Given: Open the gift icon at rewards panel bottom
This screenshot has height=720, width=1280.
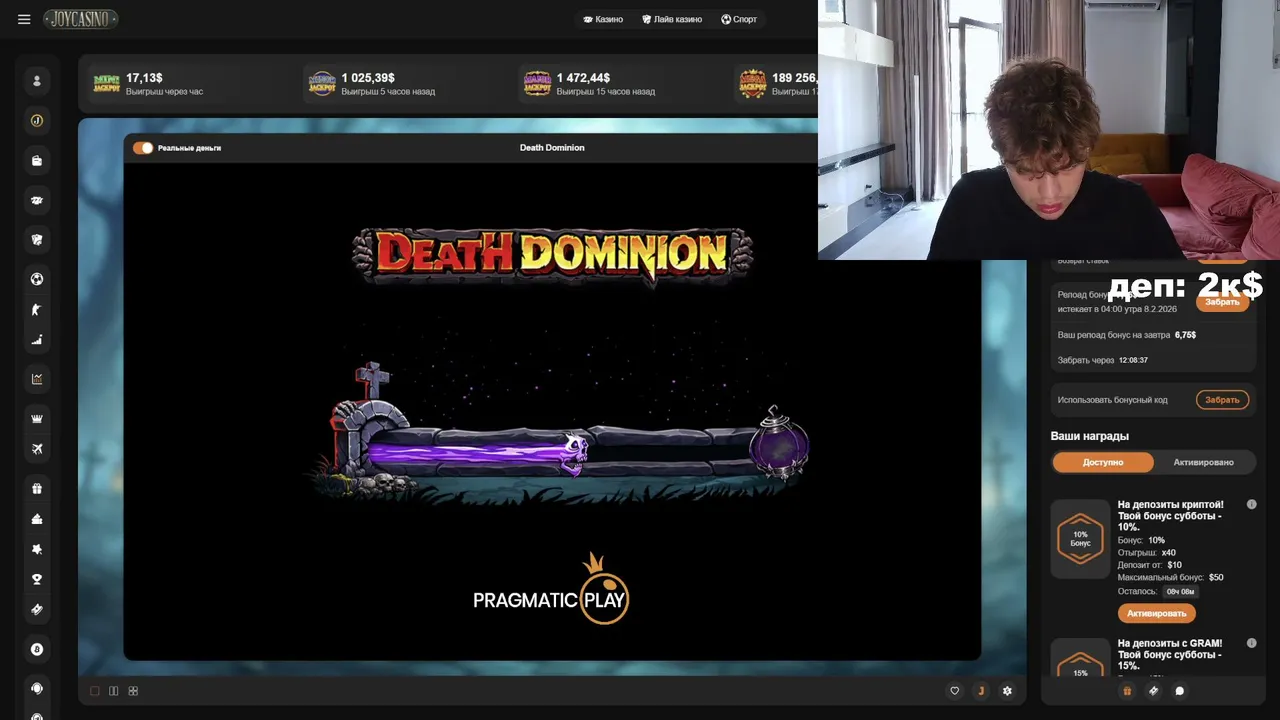Looking at the screenshot, I should point(1127,690).
